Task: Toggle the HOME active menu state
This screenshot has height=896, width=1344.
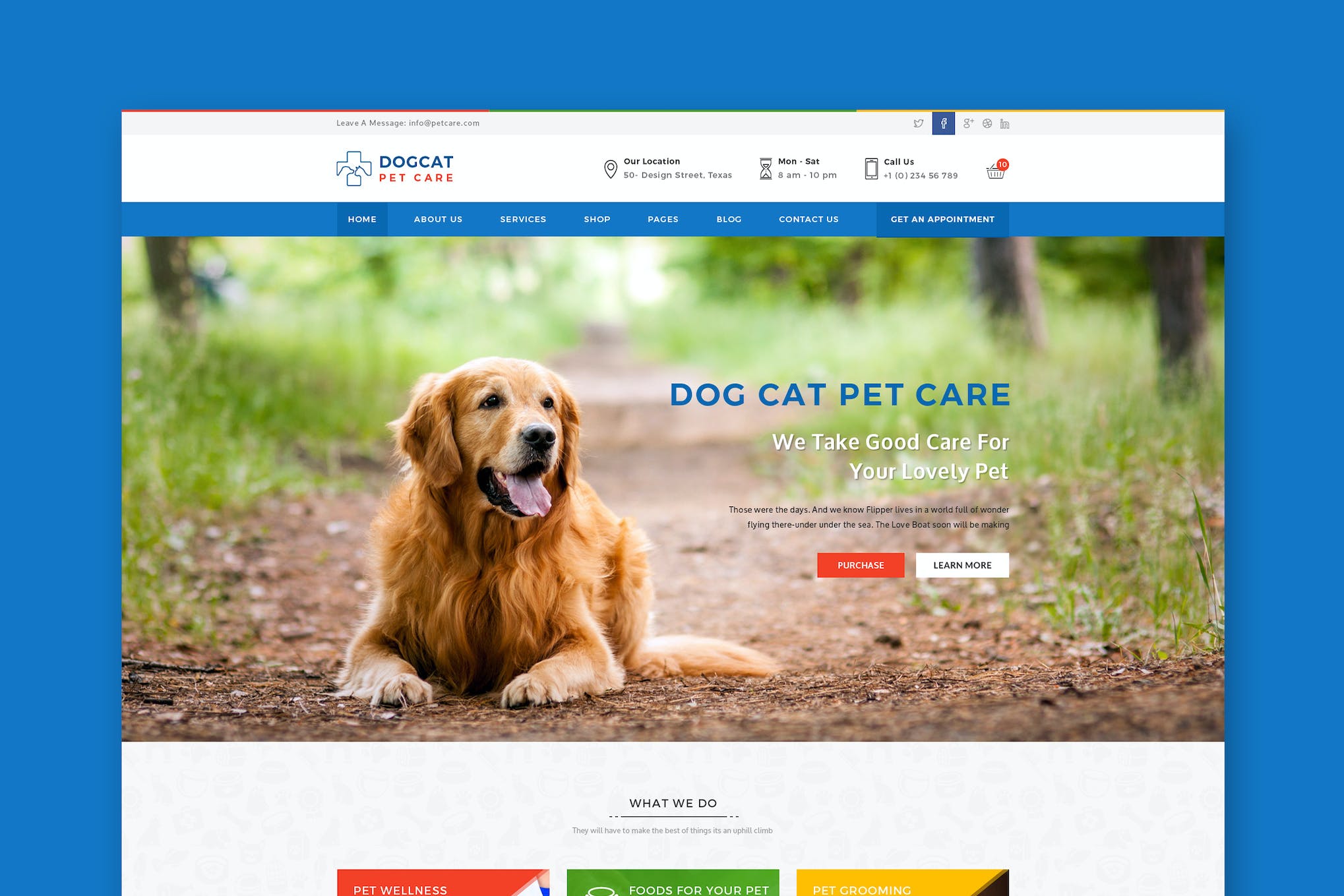Action: (x=361, y=219)
